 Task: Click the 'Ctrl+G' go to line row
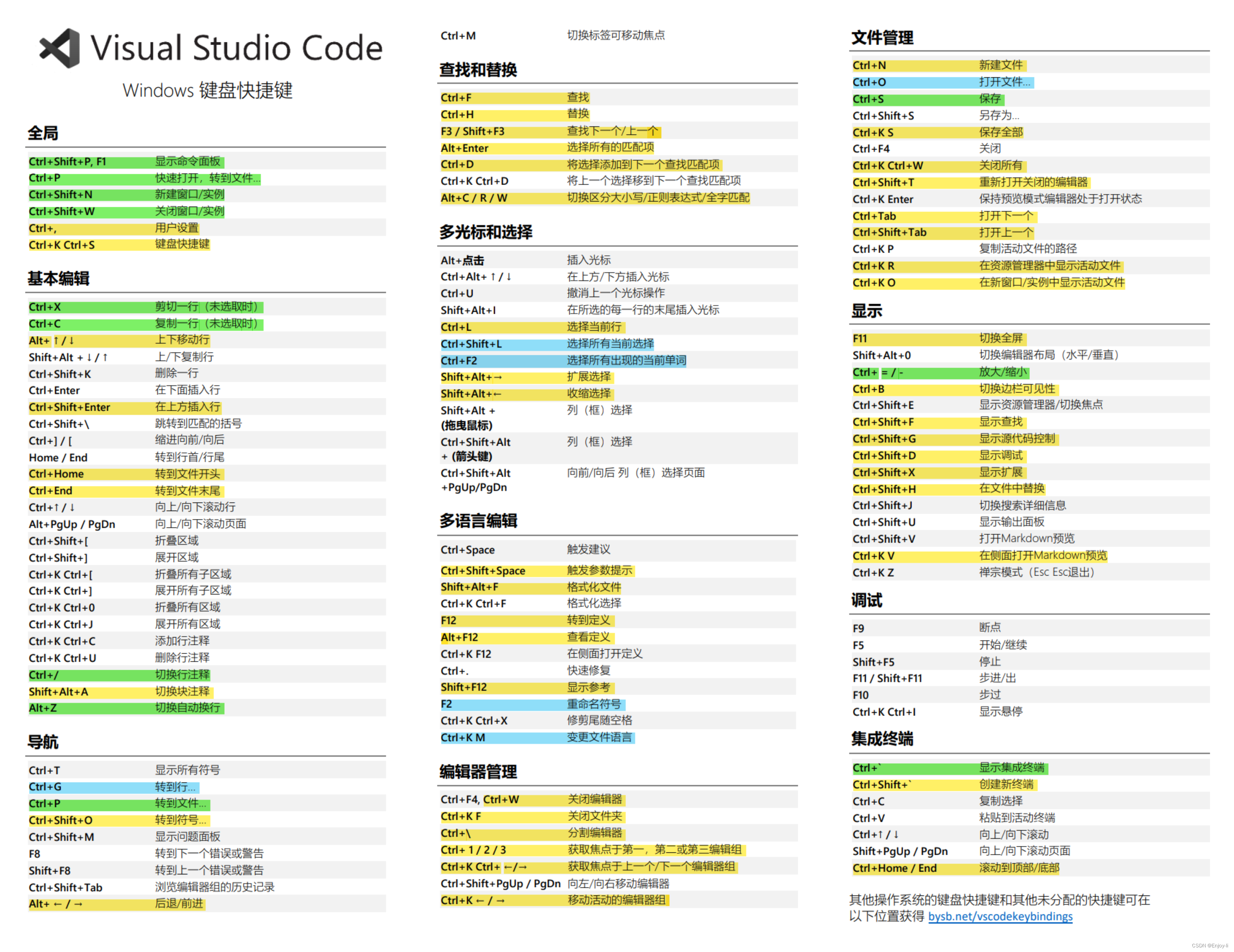tap(207, 787)
